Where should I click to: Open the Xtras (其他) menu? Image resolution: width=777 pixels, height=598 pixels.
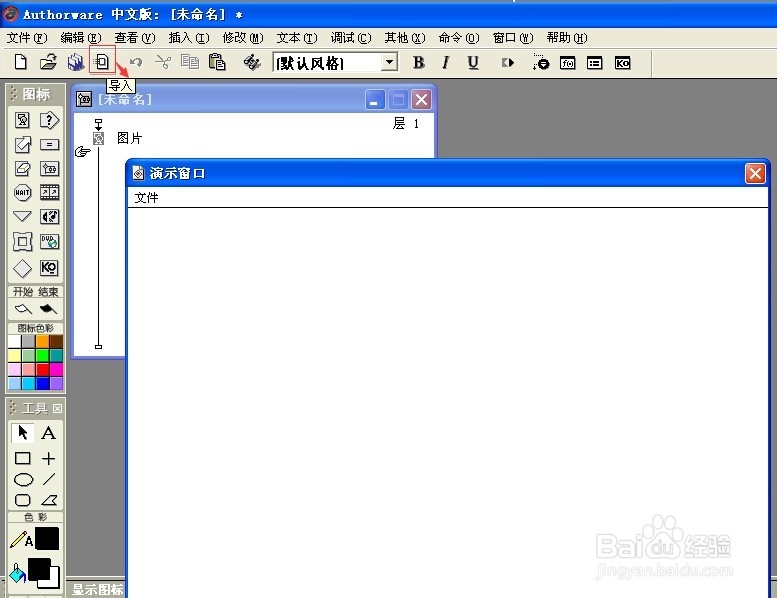pyautogui.click(x=405, y=38)
